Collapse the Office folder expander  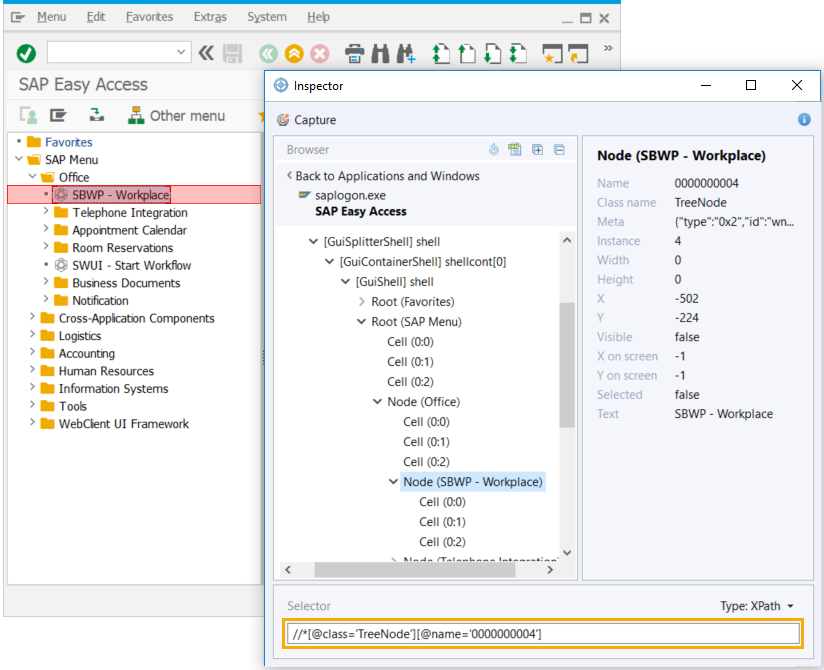click(x=33, y=177)
